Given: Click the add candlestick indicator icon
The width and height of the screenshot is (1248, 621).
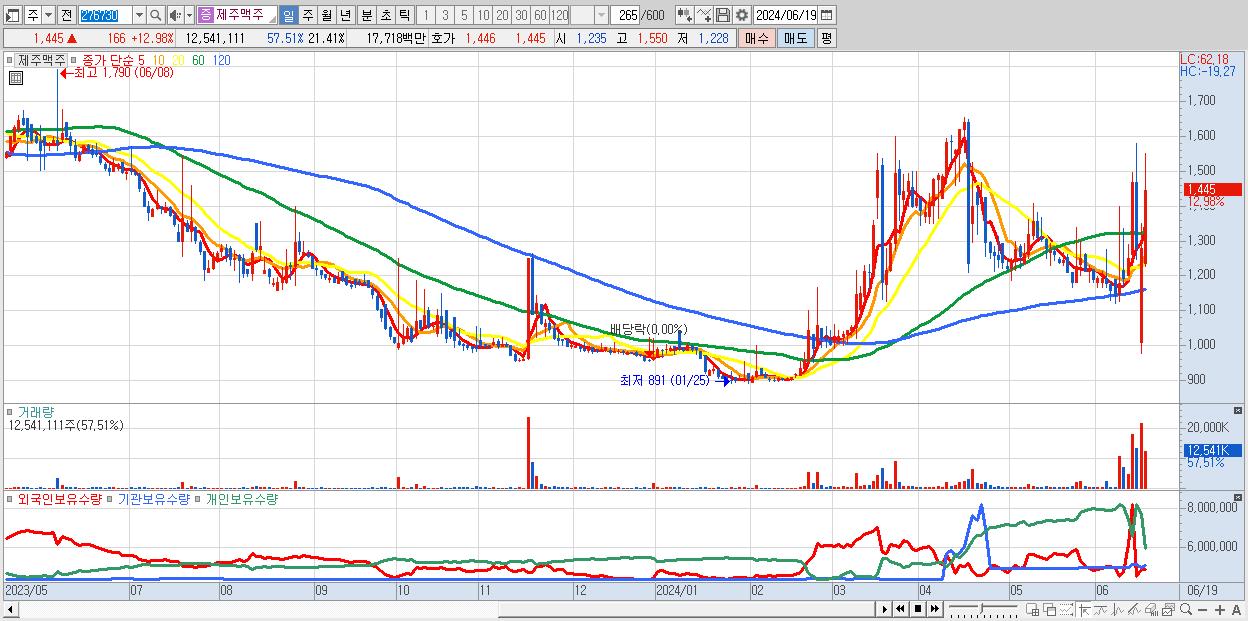Looking at the screenshot, I should [x=685, y=15].
